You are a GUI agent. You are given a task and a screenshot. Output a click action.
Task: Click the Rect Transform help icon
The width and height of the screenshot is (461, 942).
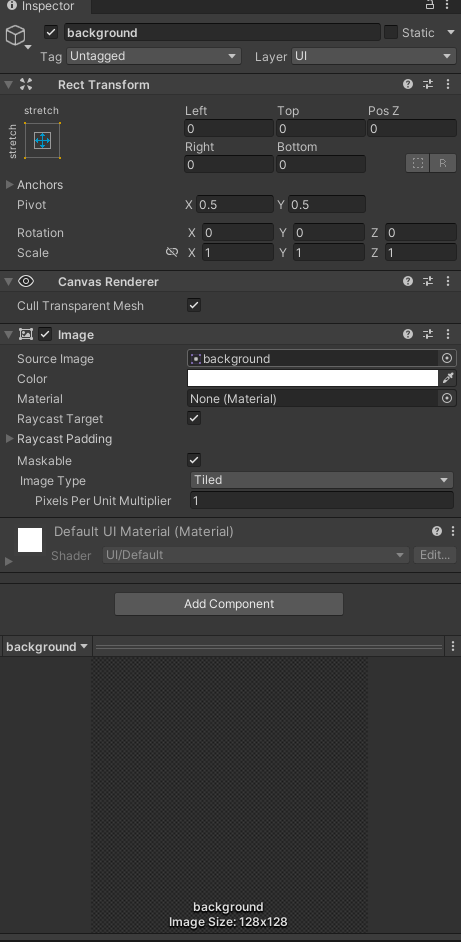tap(408, 84)
